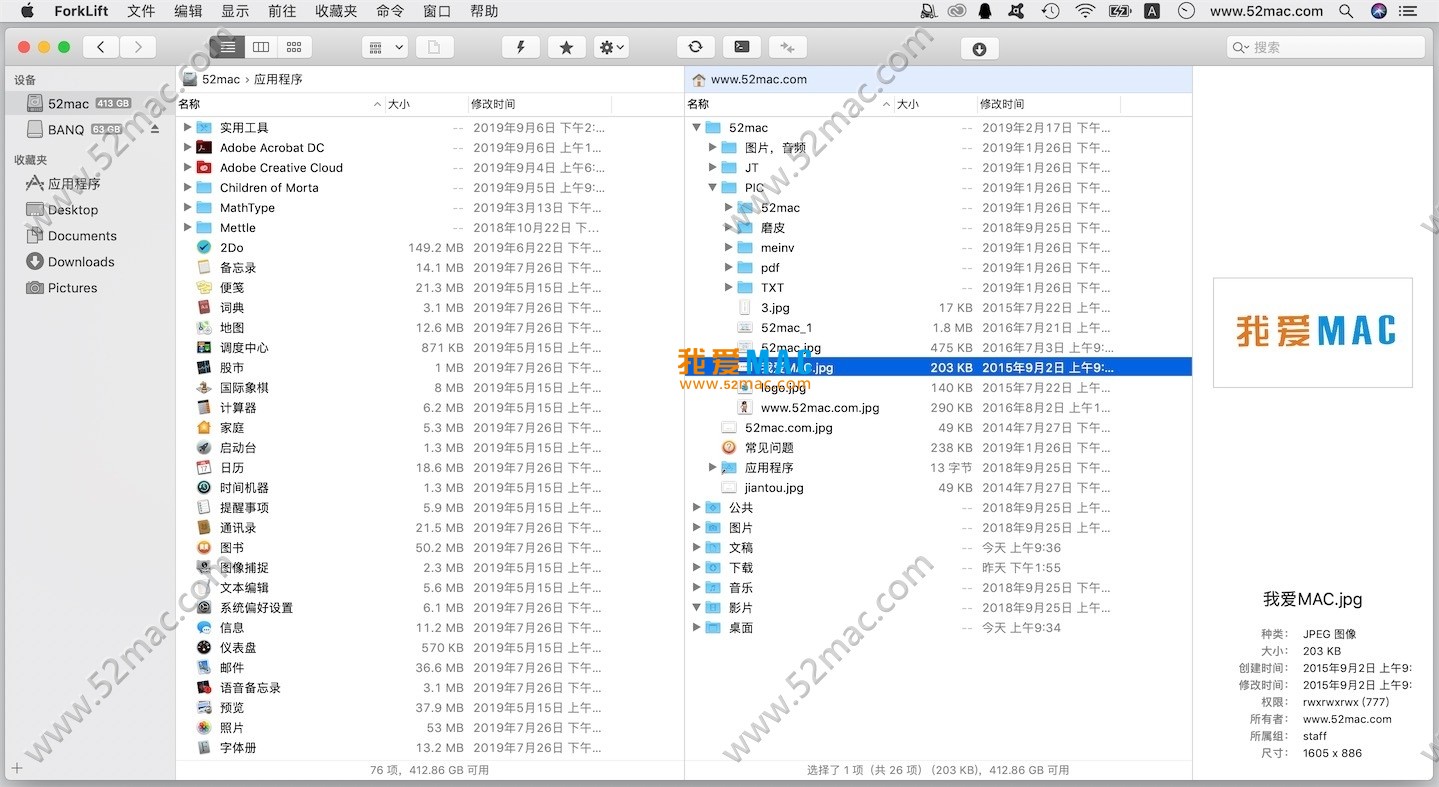Open the view options dropdown in toolbar

[385, 47]
